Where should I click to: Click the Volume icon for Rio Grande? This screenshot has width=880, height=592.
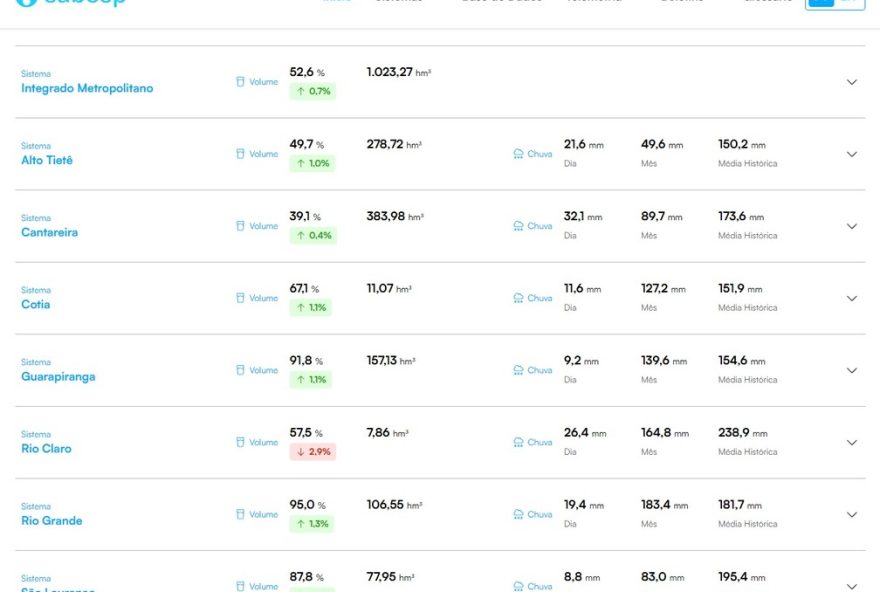(x=240, y=514)
